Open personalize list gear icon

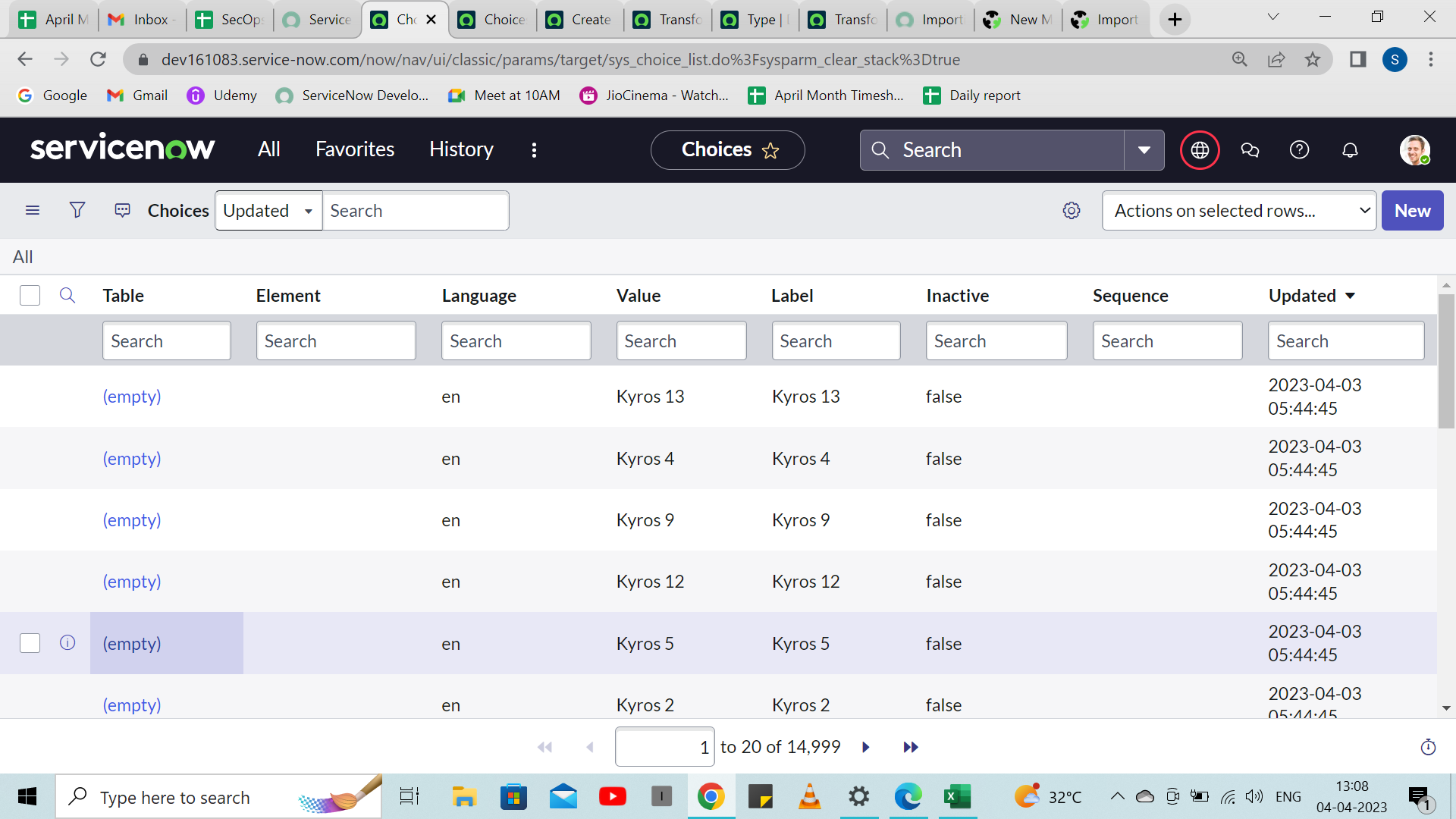pyautogui.click(x=1071, y=210)
